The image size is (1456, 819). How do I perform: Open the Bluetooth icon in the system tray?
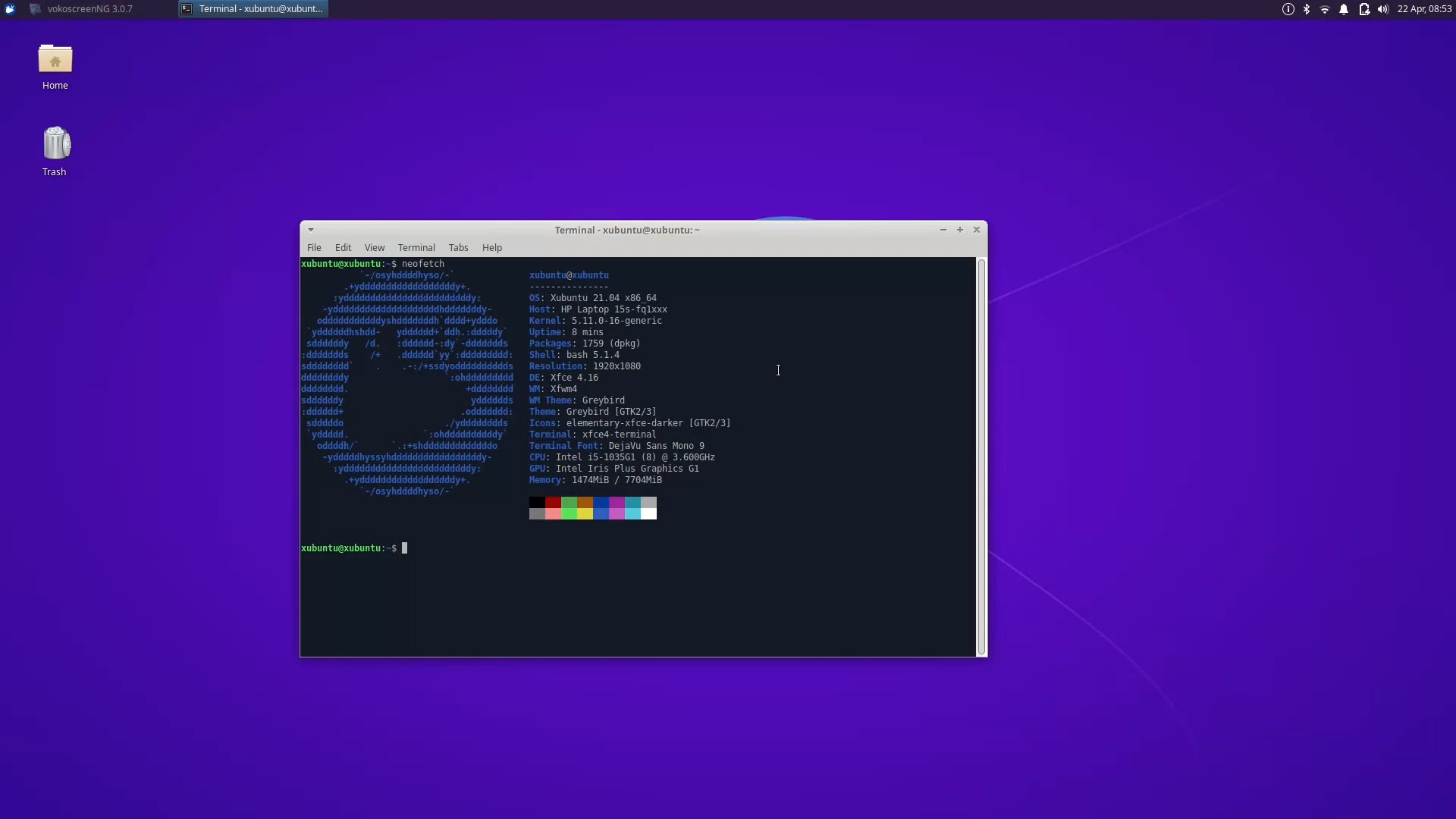tap(1307, 9)
